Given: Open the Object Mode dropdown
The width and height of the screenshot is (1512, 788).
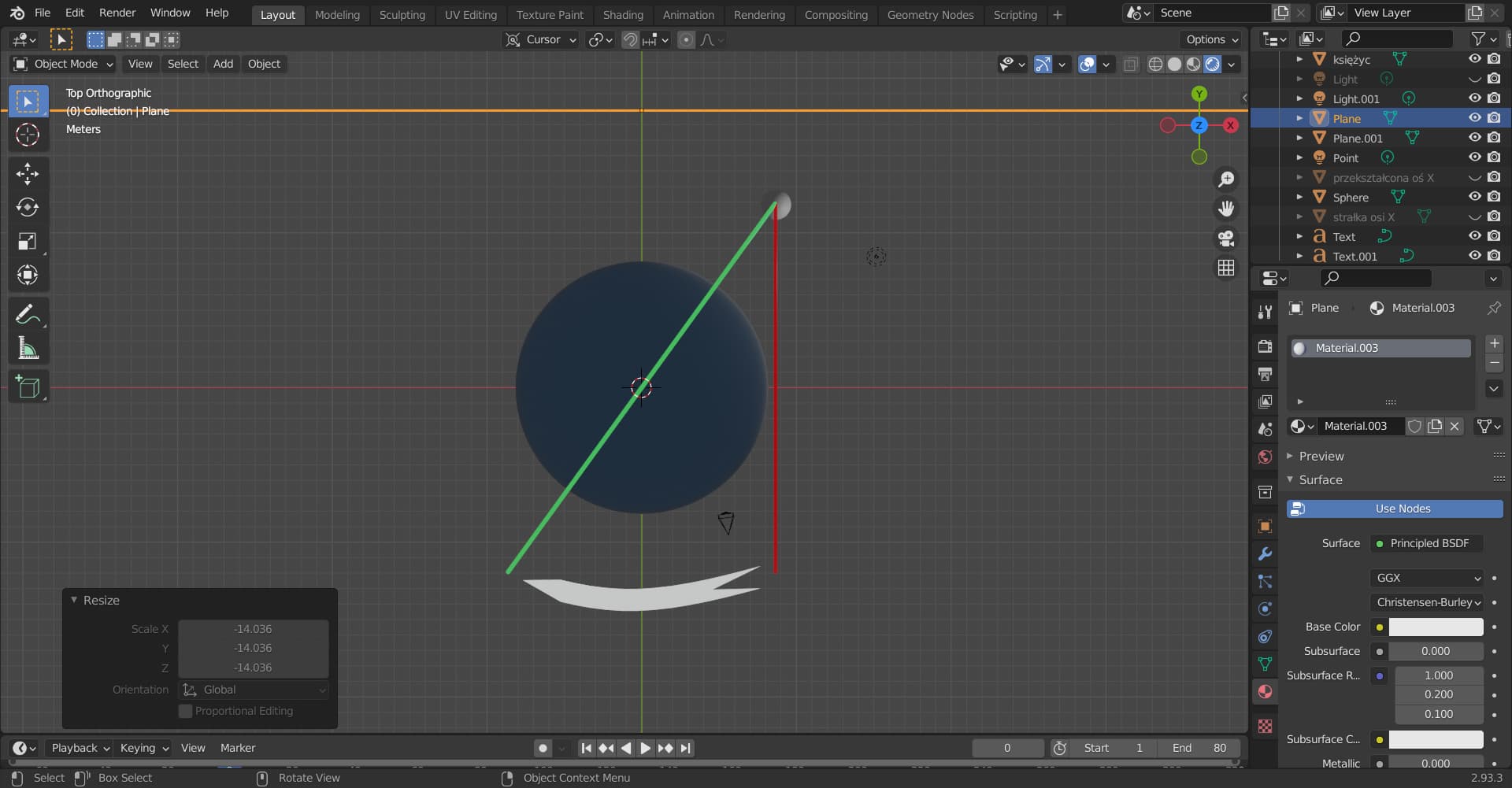Looking at the screenshot, I should point(62,64).
